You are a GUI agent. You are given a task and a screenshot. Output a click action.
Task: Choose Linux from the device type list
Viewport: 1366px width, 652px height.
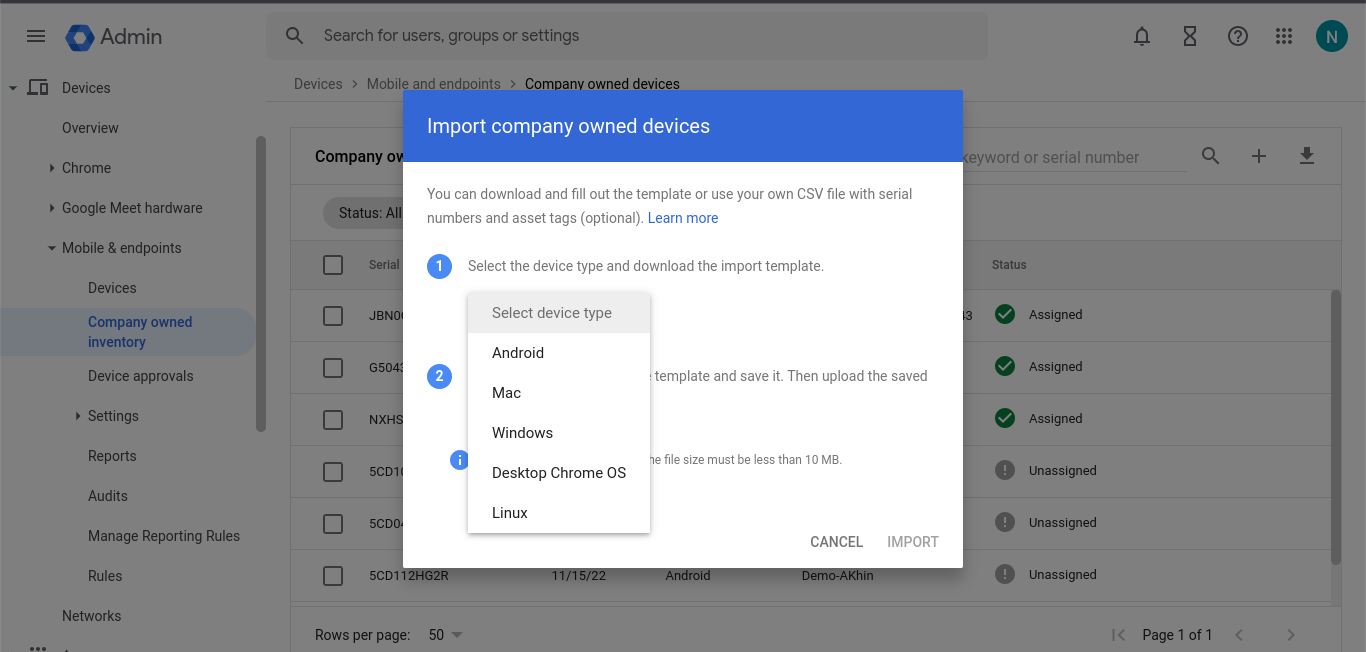[x=559, y=513]
